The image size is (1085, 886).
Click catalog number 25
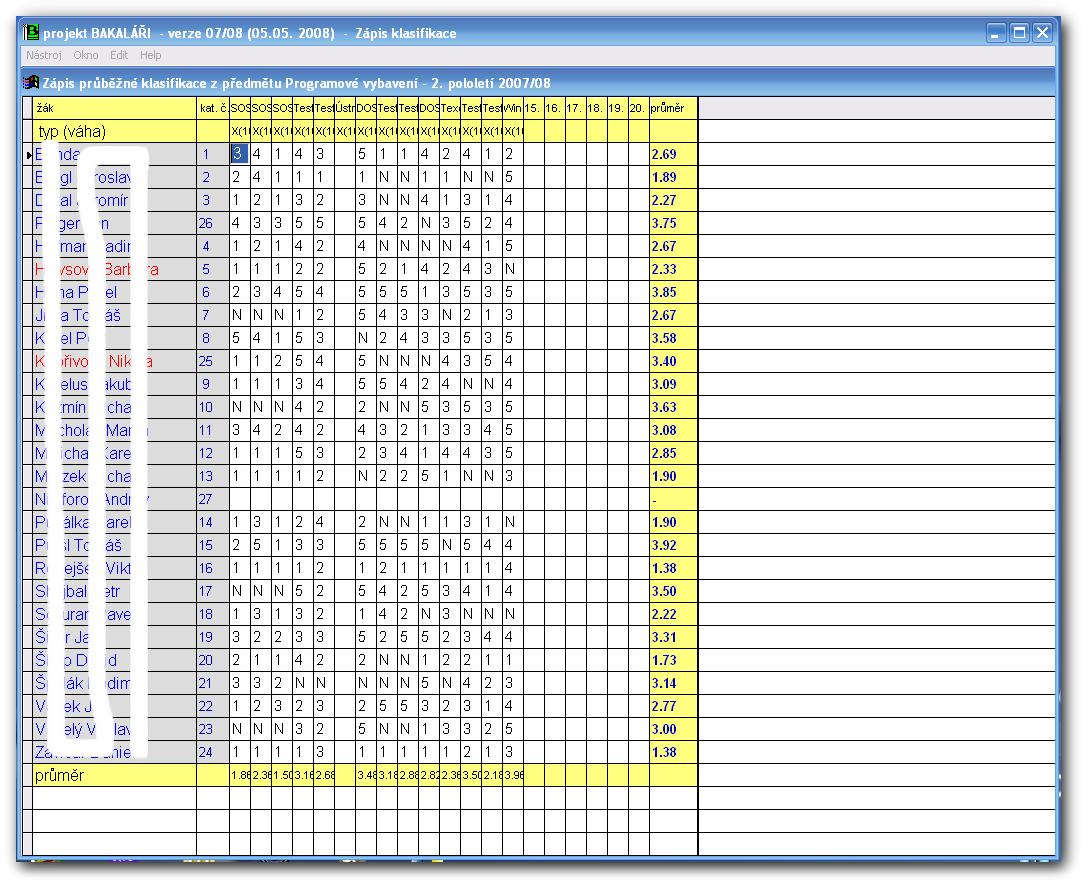pos(206,361)
